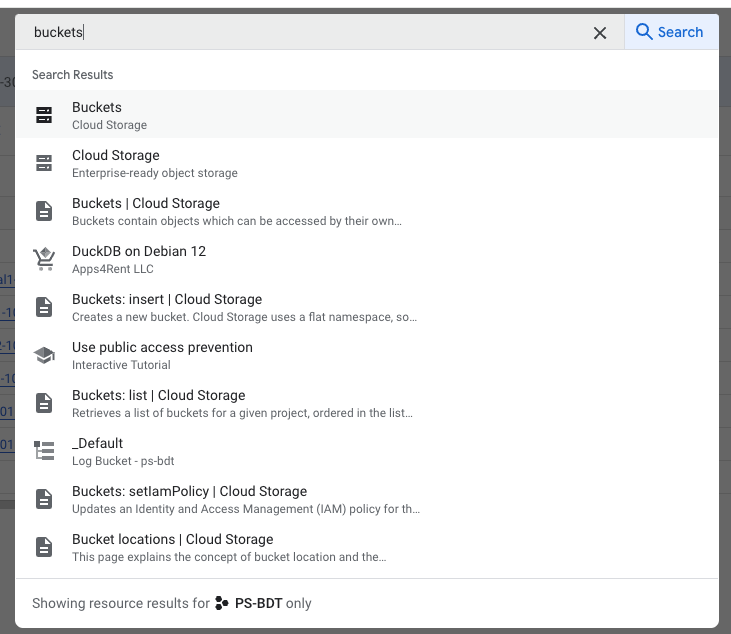Click the Buckets storage icon in first result
The image size is (731, 634).
pos(44,115)
